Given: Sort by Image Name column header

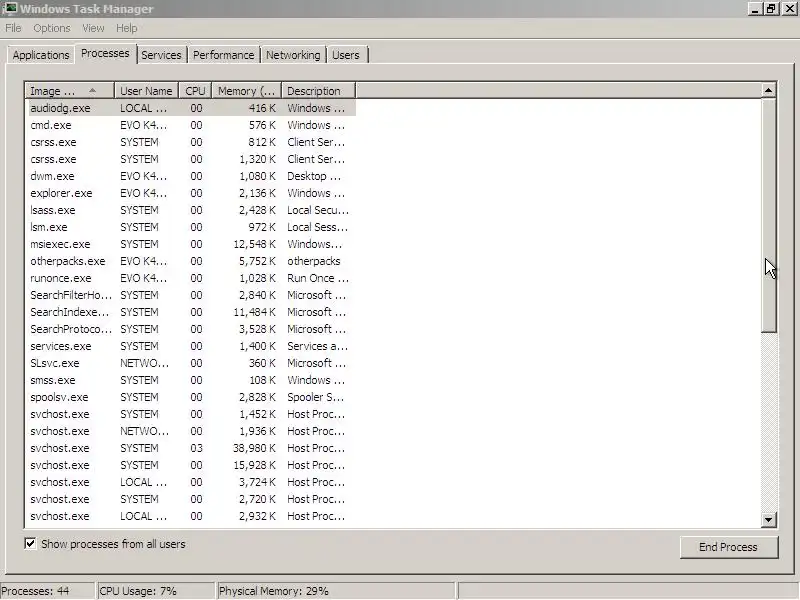Looking at the screenshot, I should [x=69, y=91].
